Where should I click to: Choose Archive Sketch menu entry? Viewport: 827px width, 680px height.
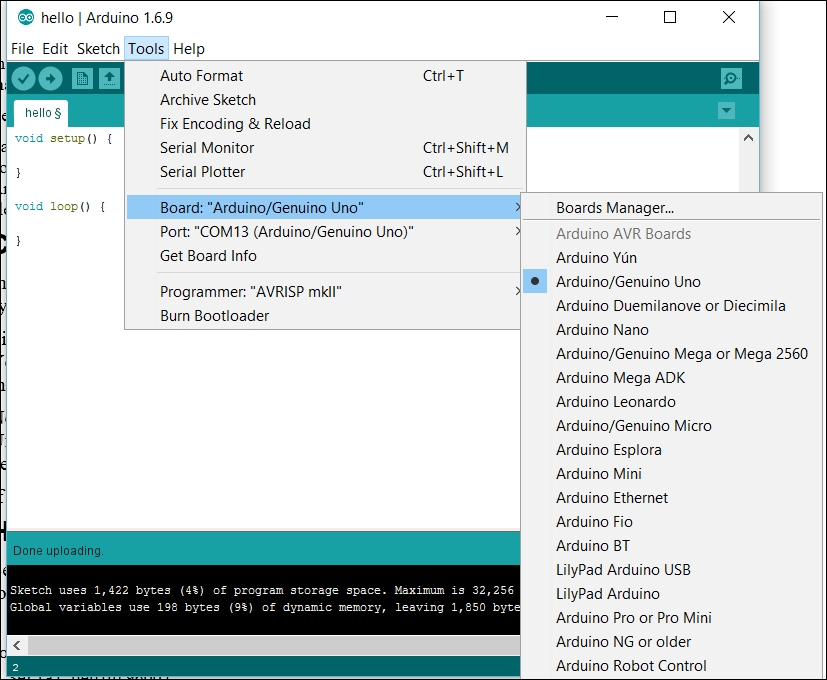[323, 100]
